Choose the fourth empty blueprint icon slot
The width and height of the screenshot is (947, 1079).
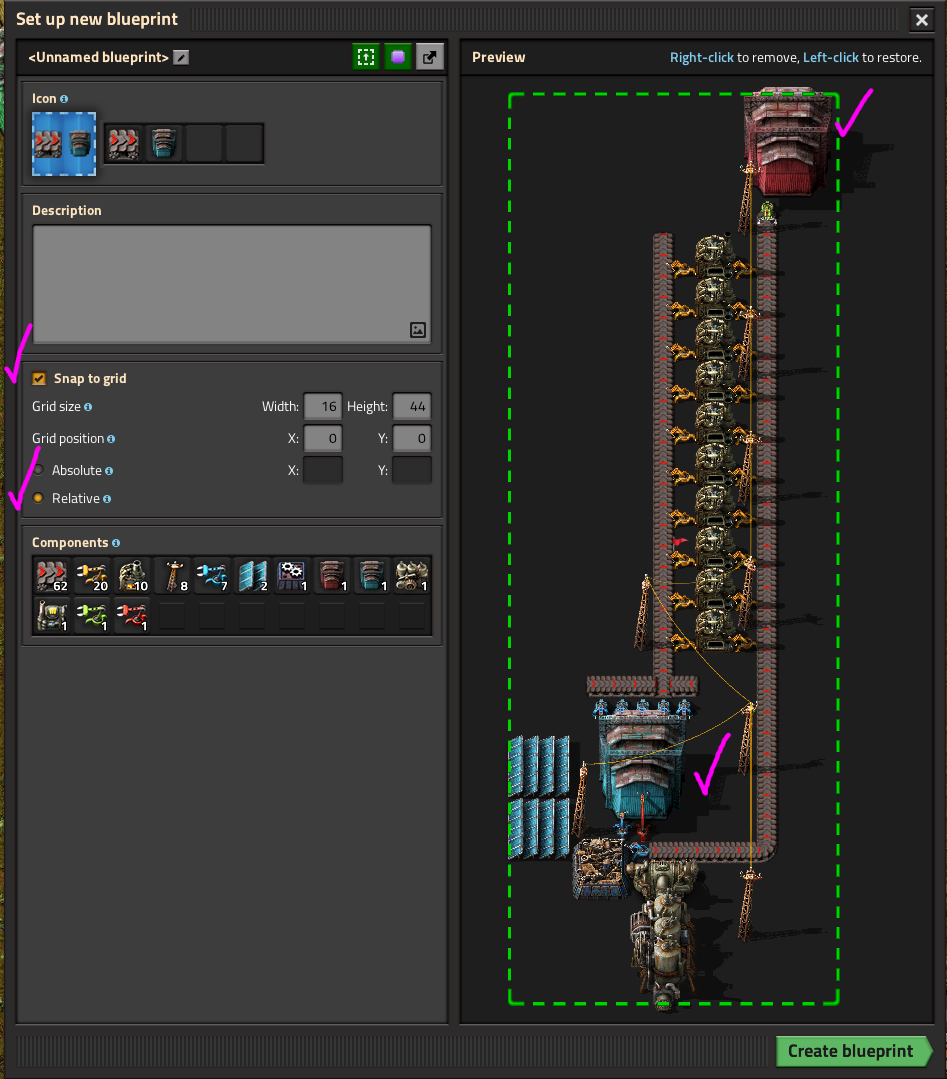(244, 144)
